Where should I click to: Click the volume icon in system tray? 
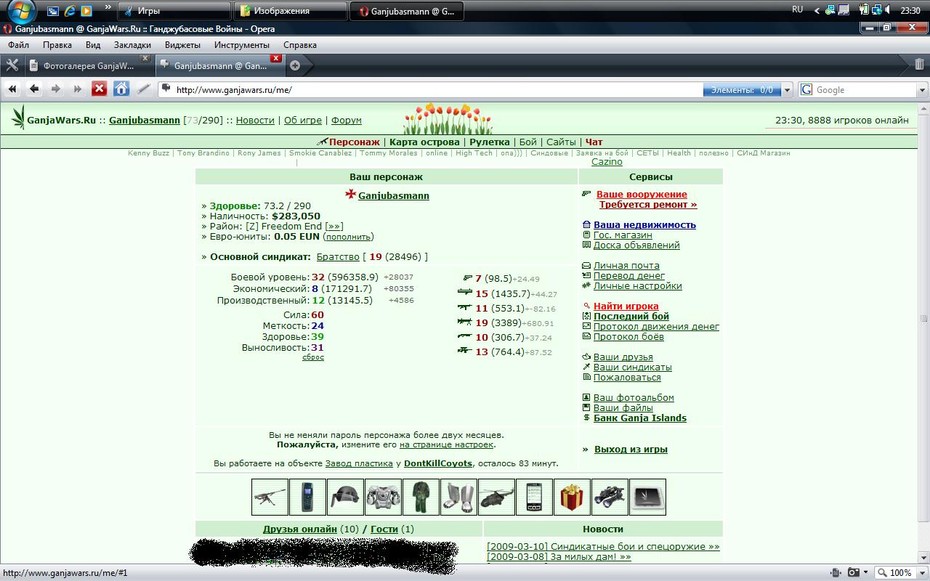click(888, 10)
